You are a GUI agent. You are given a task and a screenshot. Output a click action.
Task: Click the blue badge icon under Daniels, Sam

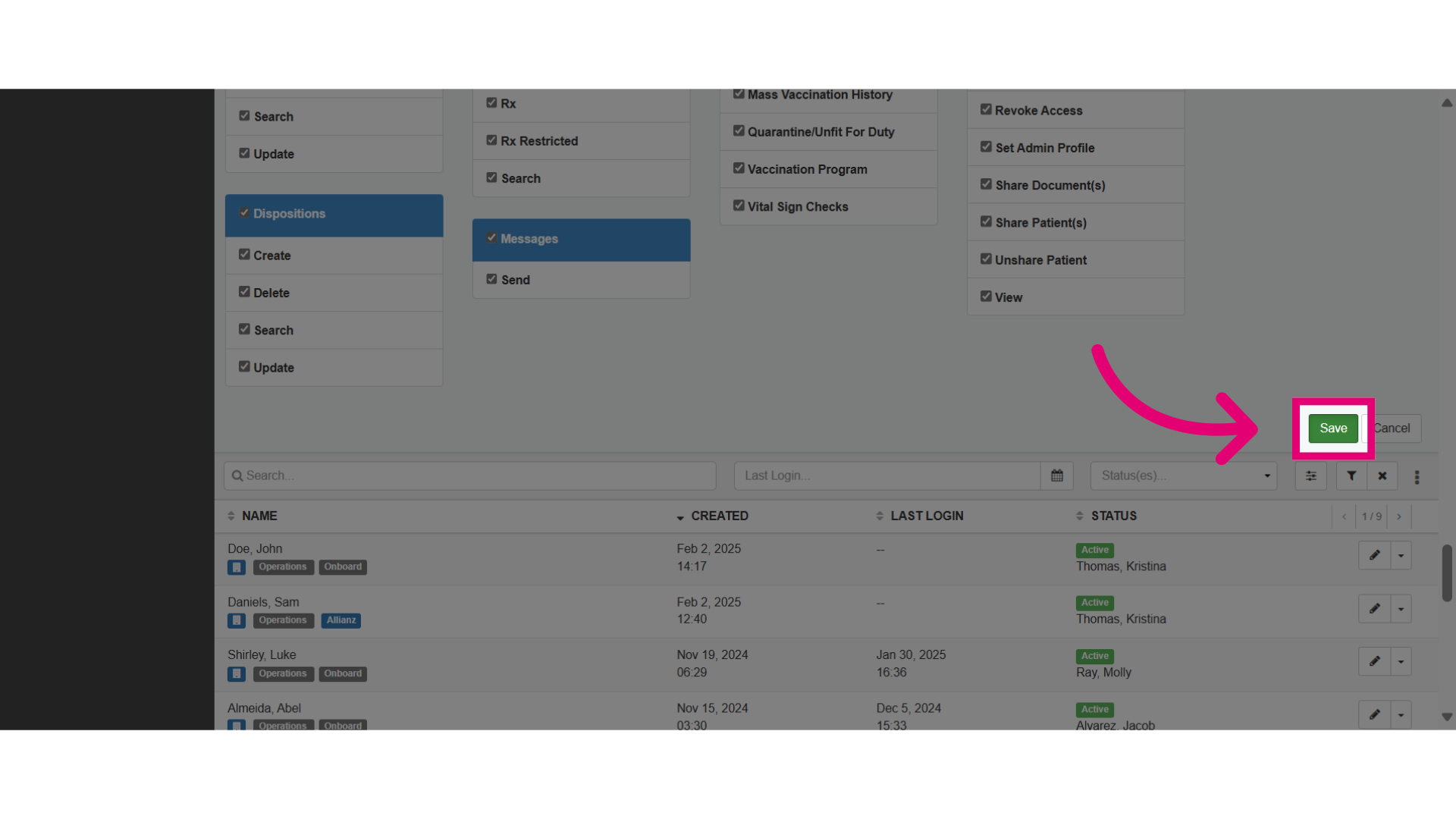[x=237, y=620]
